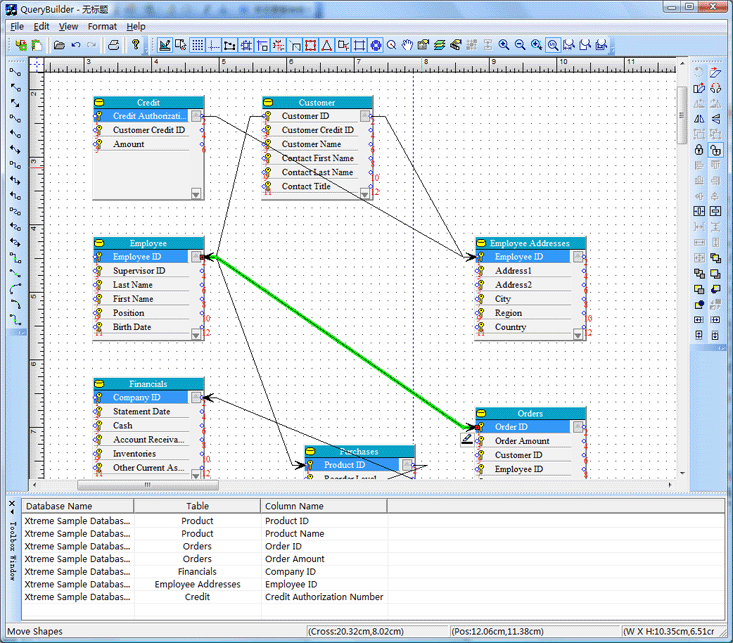Open the Format menu
This screenshot has height=643, width=733.
102,27
